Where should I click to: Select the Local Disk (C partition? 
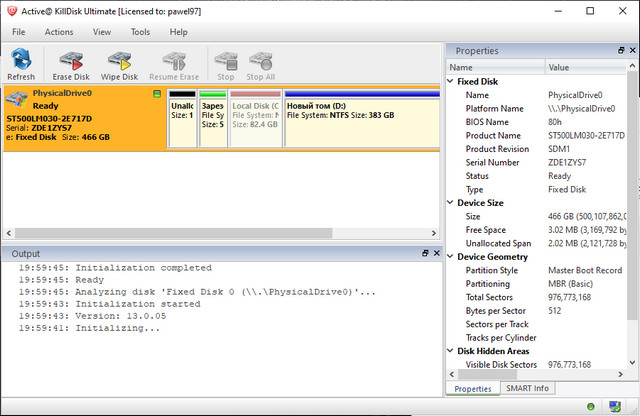tap(256, 118)
